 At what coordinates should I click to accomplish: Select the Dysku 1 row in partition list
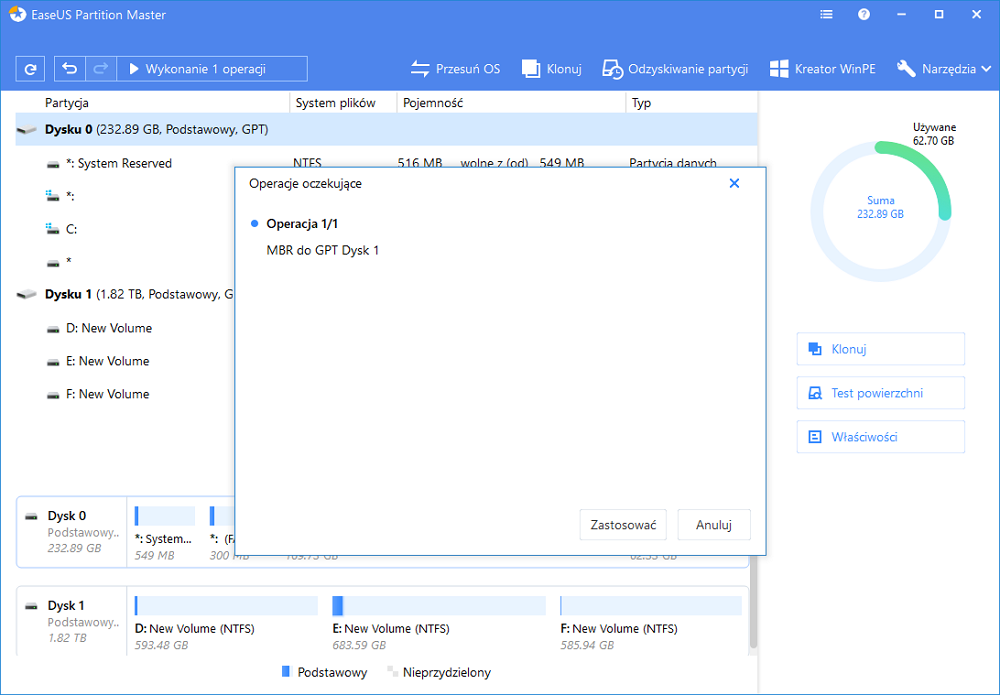(x=125, y=295)
